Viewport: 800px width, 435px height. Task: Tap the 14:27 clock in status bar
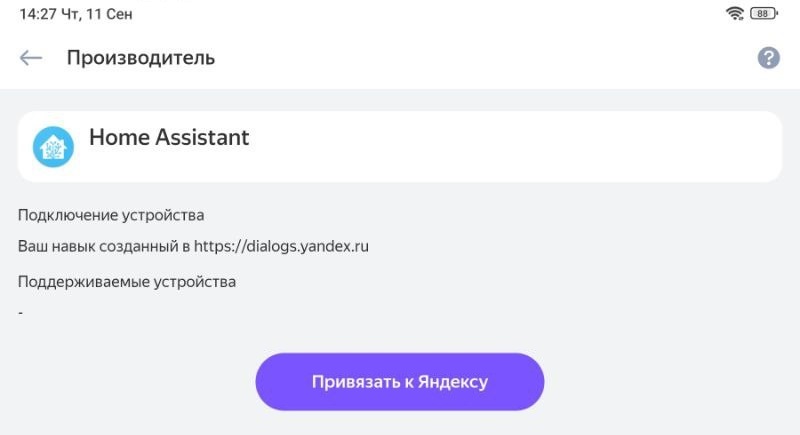pos(37,14)
